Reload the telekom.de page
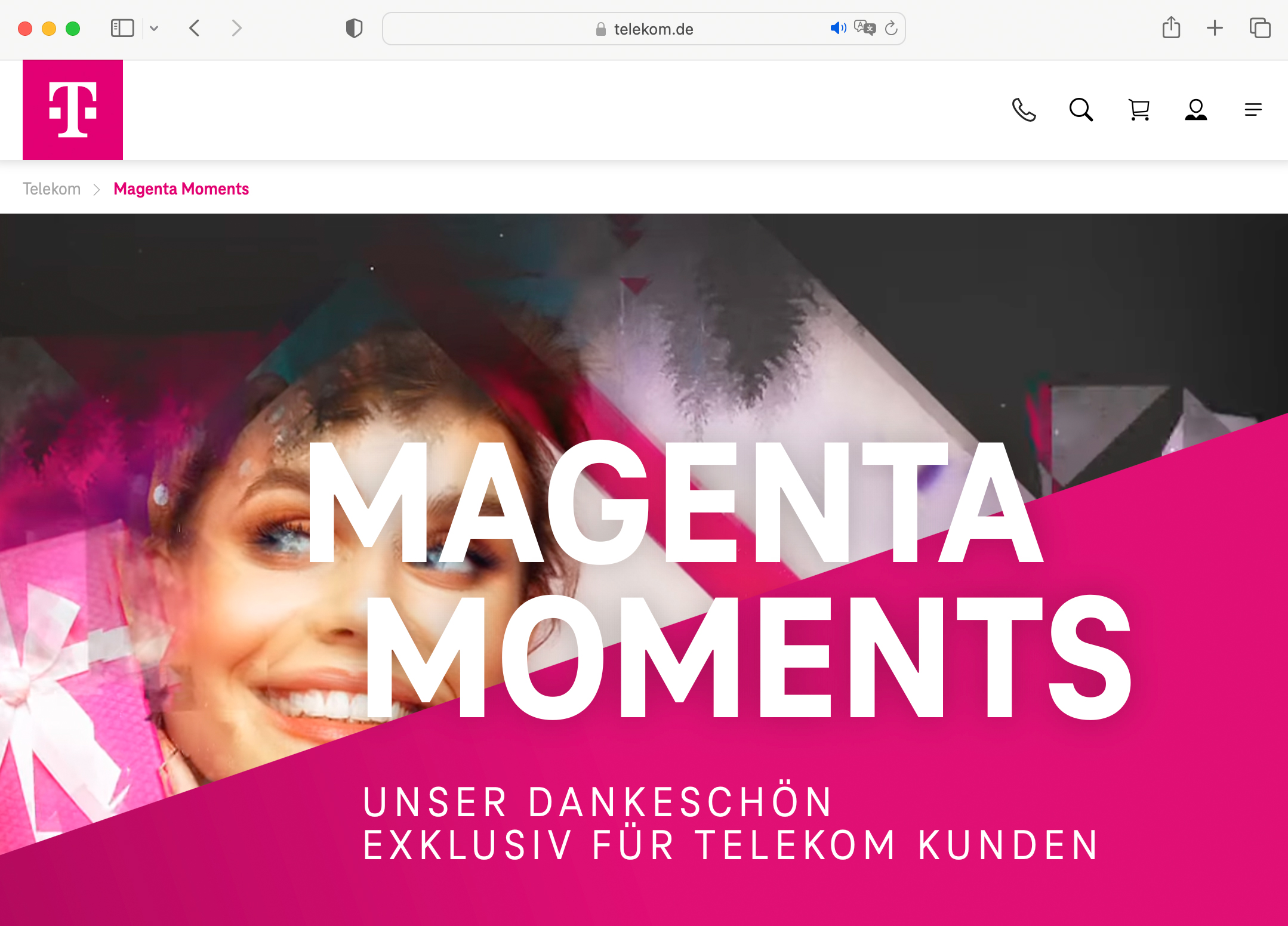Viewport: 1288px width, 926px height. pos(891,28)
